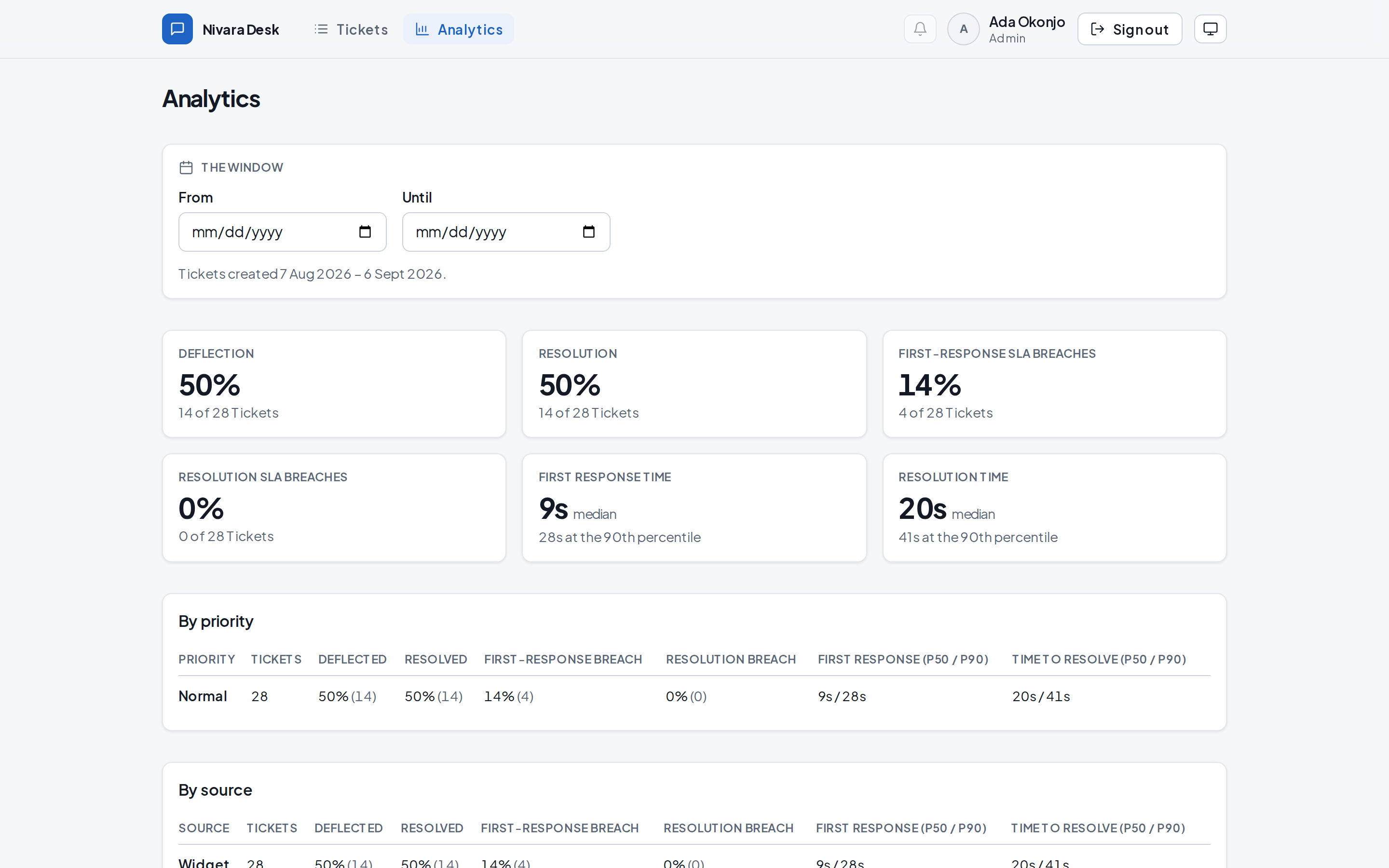1389x868 pixels.
Task: Sign out using the Signout button
Action: (x=1129, y=29)
